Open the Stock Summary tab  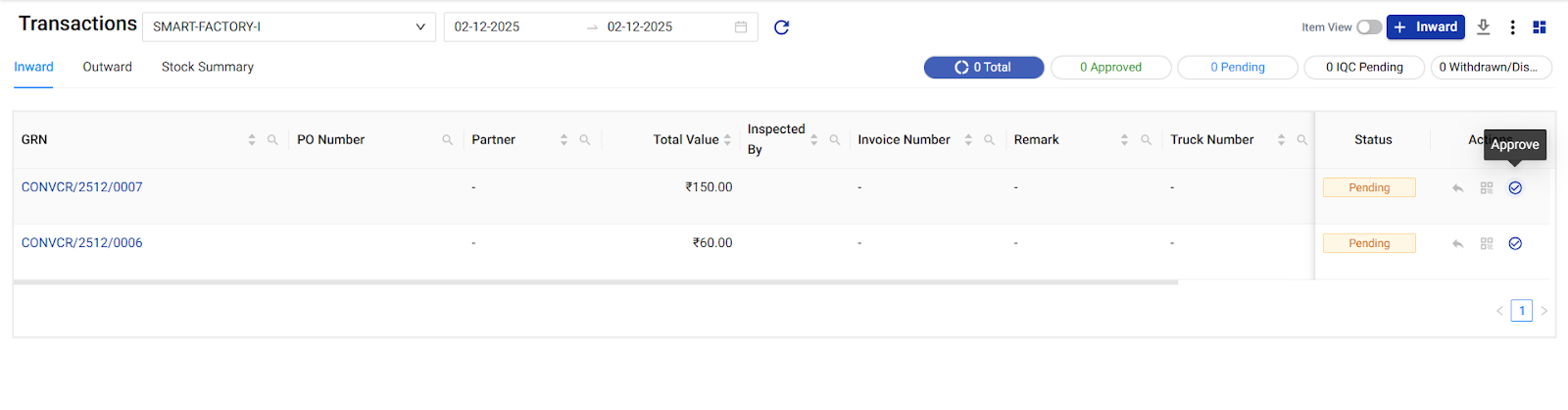point(207,67)
